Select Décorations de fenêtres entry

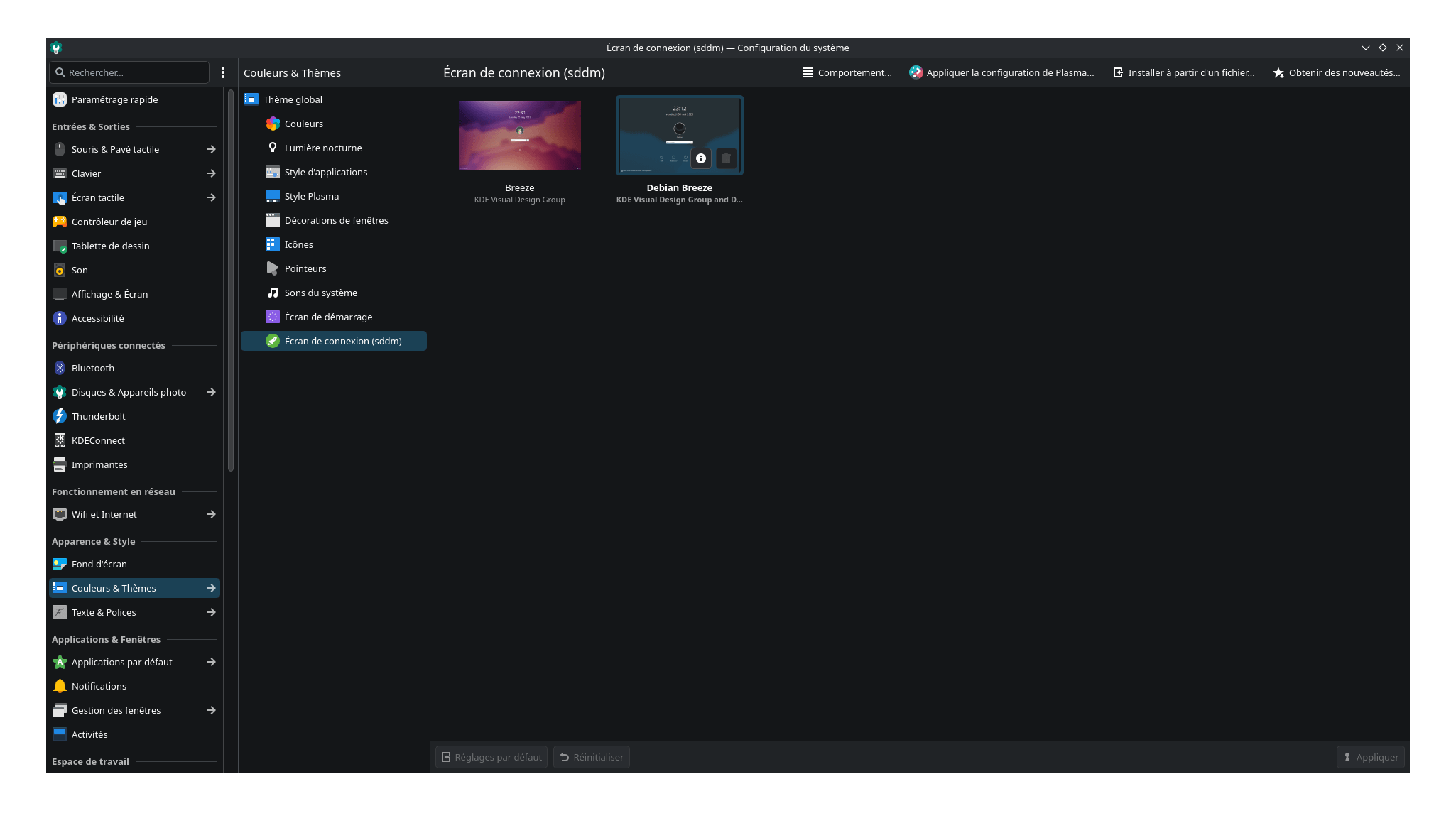334,220
